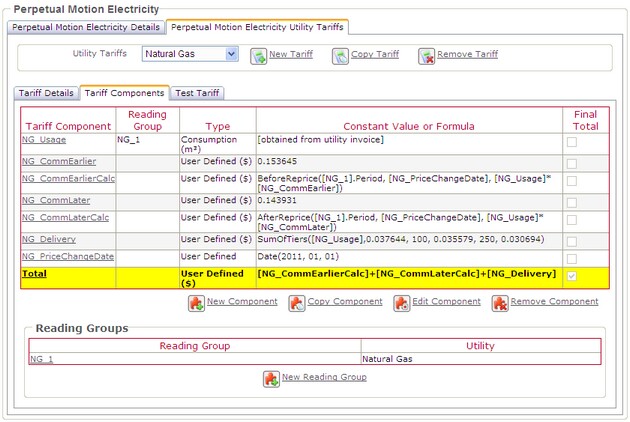The height and width of the screenshot is (422, 630).
Task: Toggle Final Total checkbox for NG_Delivery
Action: [x=572, y=242]
